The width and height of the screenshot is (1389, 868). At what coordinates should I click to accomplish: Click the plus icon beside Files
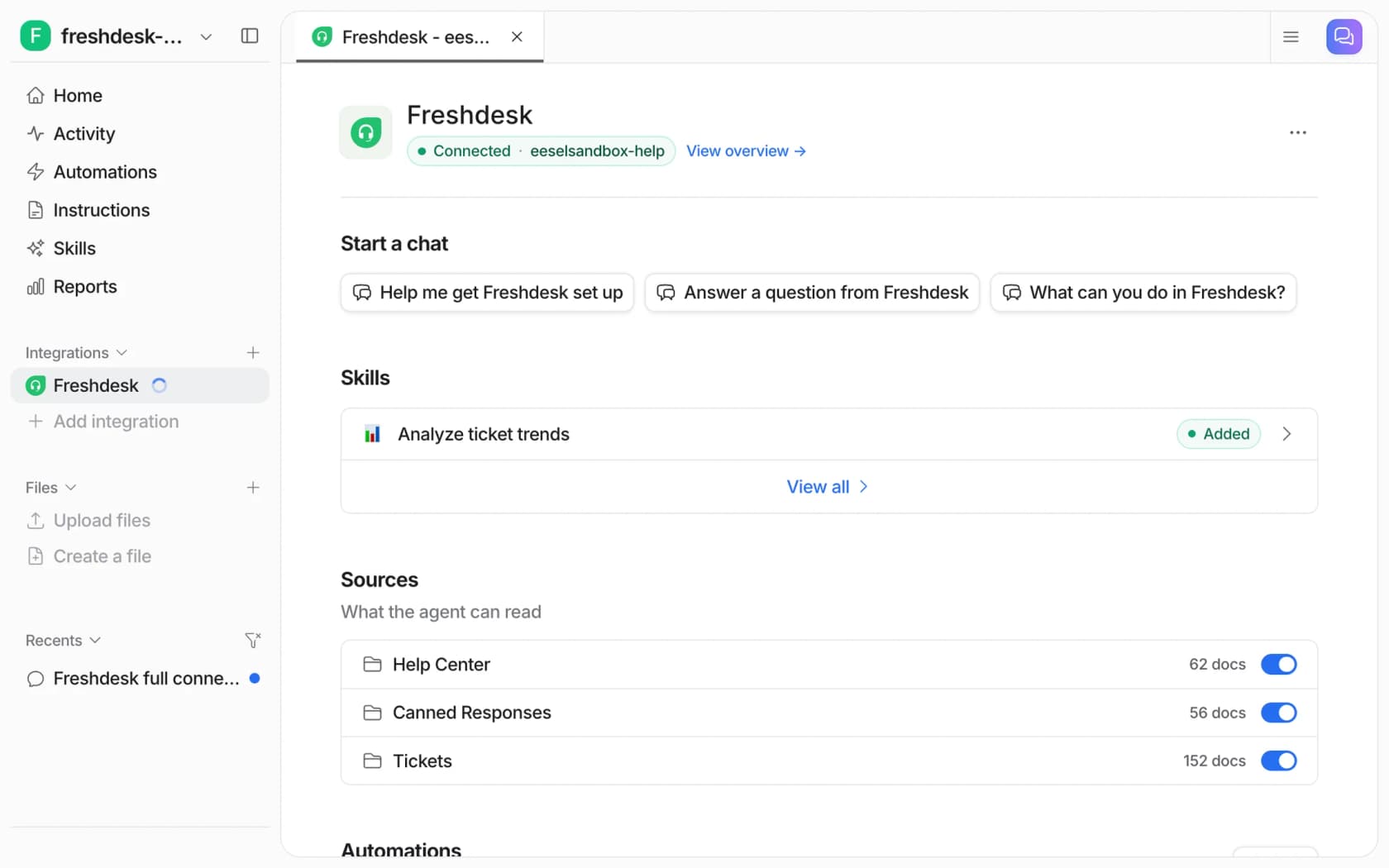coord(253,488)
